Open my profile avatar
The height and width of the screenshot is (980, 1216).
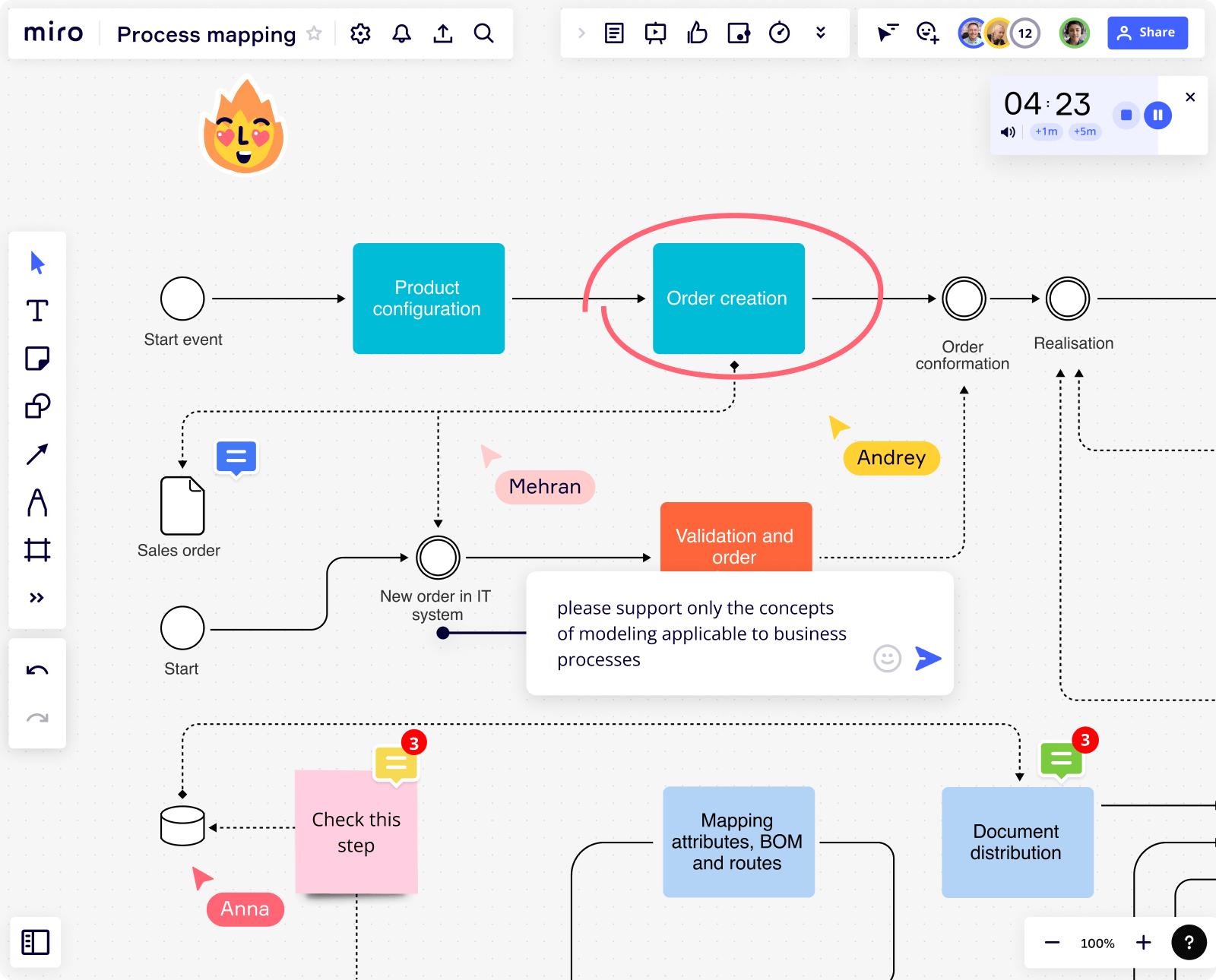pyautogui.click(x=1075, y=33)
